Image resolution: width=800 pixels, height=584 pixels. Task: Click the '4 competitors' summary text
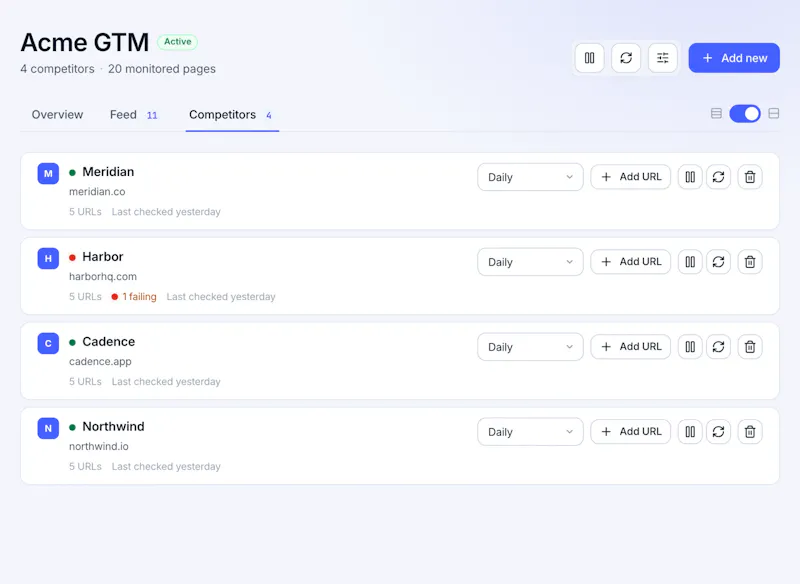[x=57, y=69]
